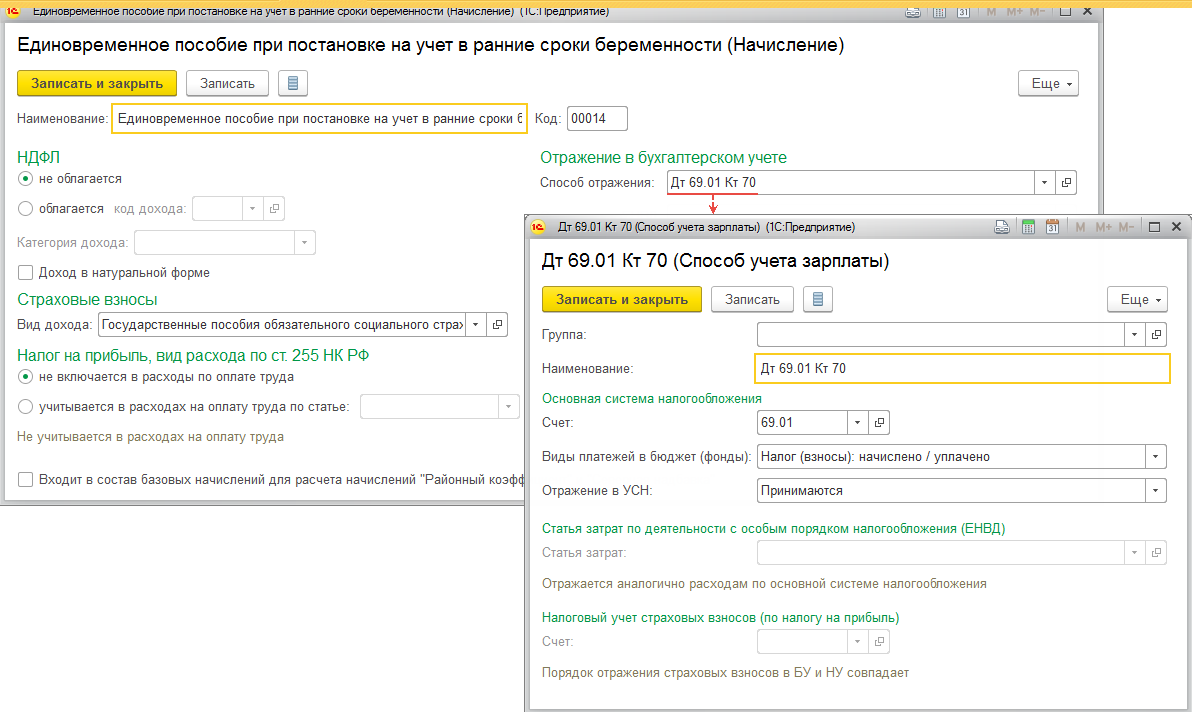1192x712 pixels.
Task: Click the M+ button in Дт 69.01 Кт 70 window
Action: [x=1104, y=227]
